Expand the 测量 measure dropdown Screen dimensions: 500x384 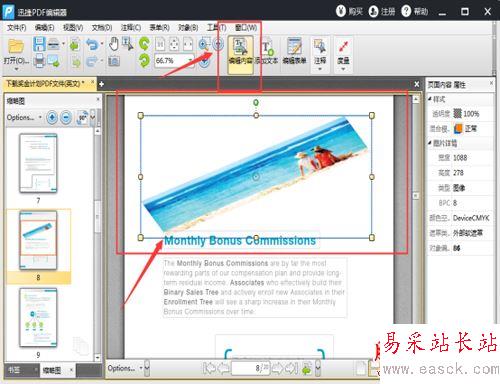tap(343, 69)
